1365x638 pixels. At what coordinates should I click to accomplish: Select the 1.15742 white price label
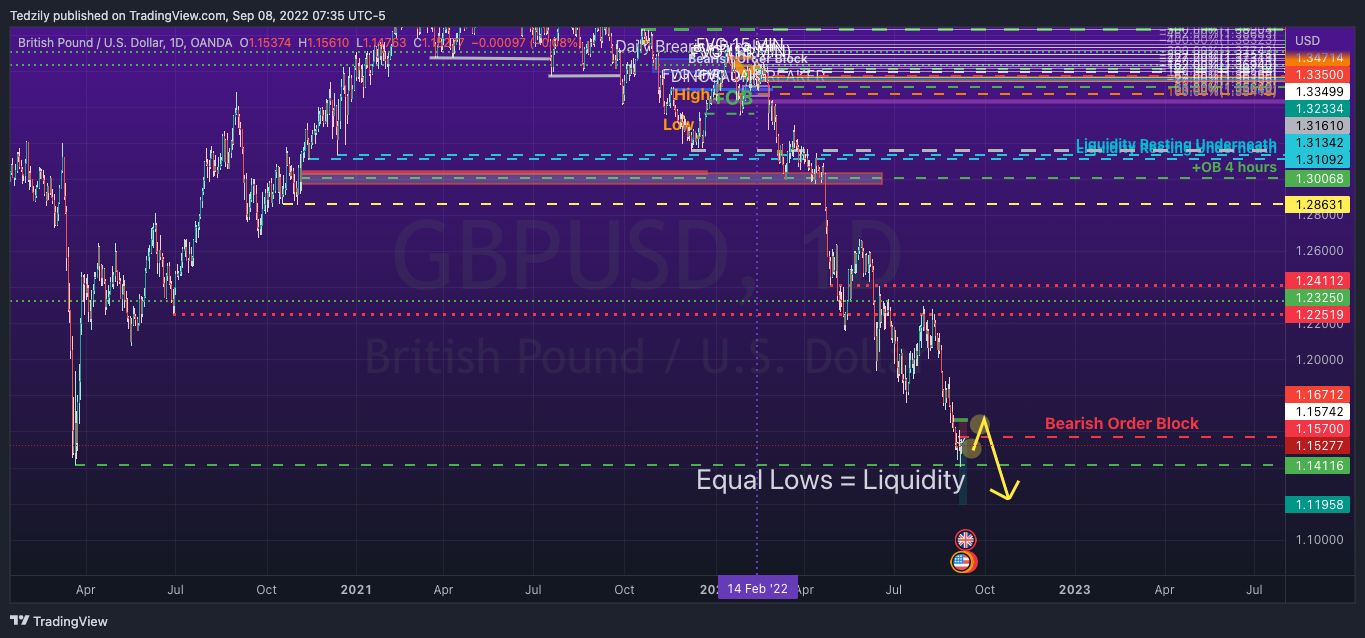pyautogui.click(x=1318, y=411)
